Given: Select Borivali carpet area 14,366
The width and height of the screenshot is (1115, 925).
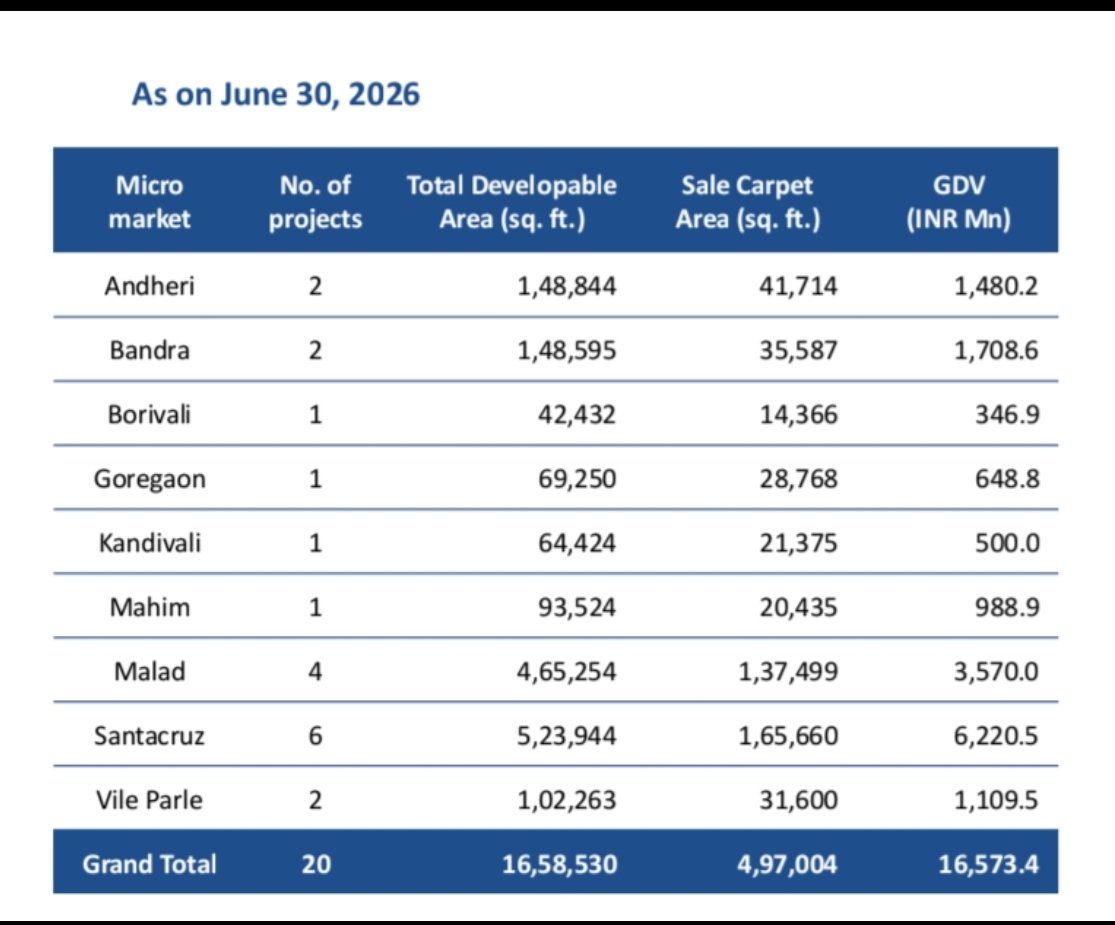Looking at the screenshot, I should click(798, 415).
